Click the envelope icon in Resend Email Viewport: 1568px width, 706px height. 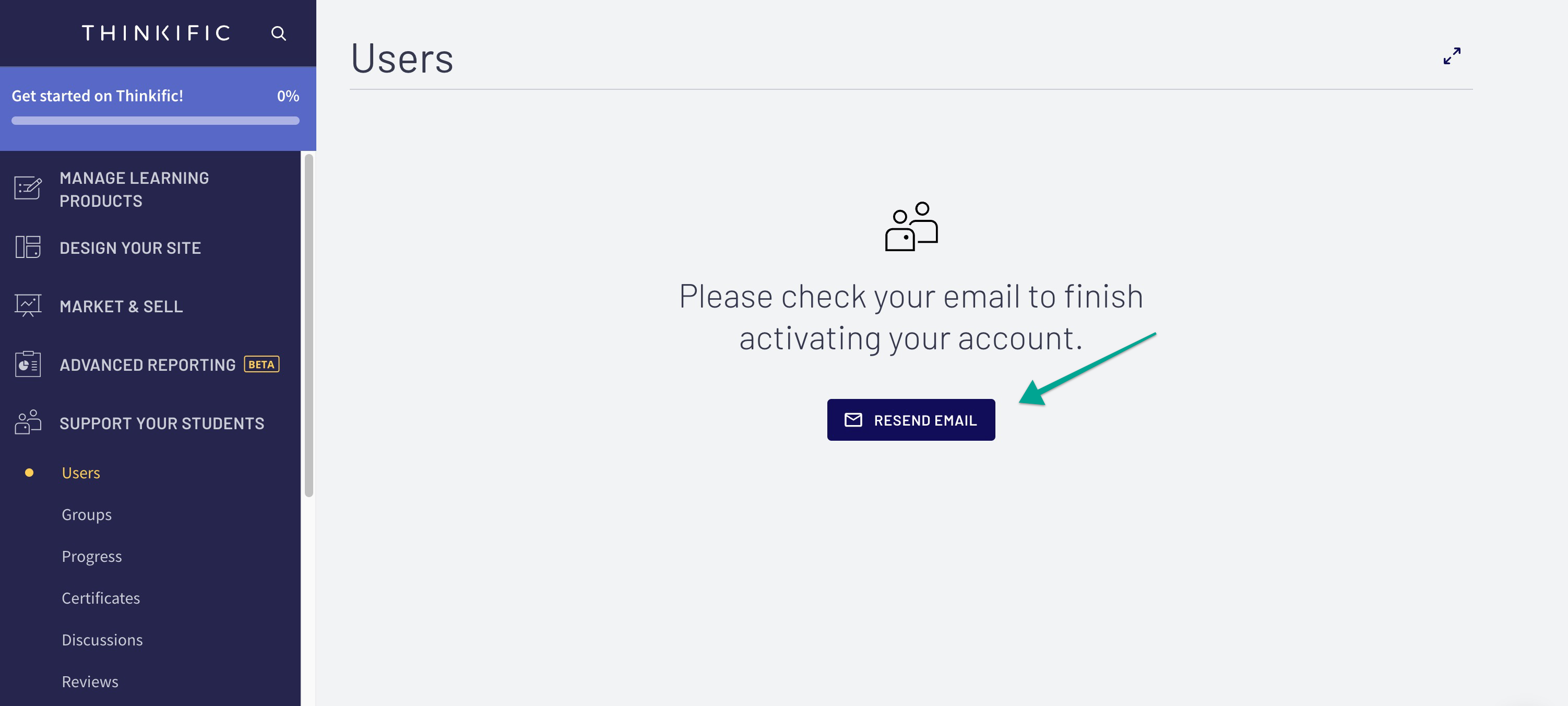[853, 420]
